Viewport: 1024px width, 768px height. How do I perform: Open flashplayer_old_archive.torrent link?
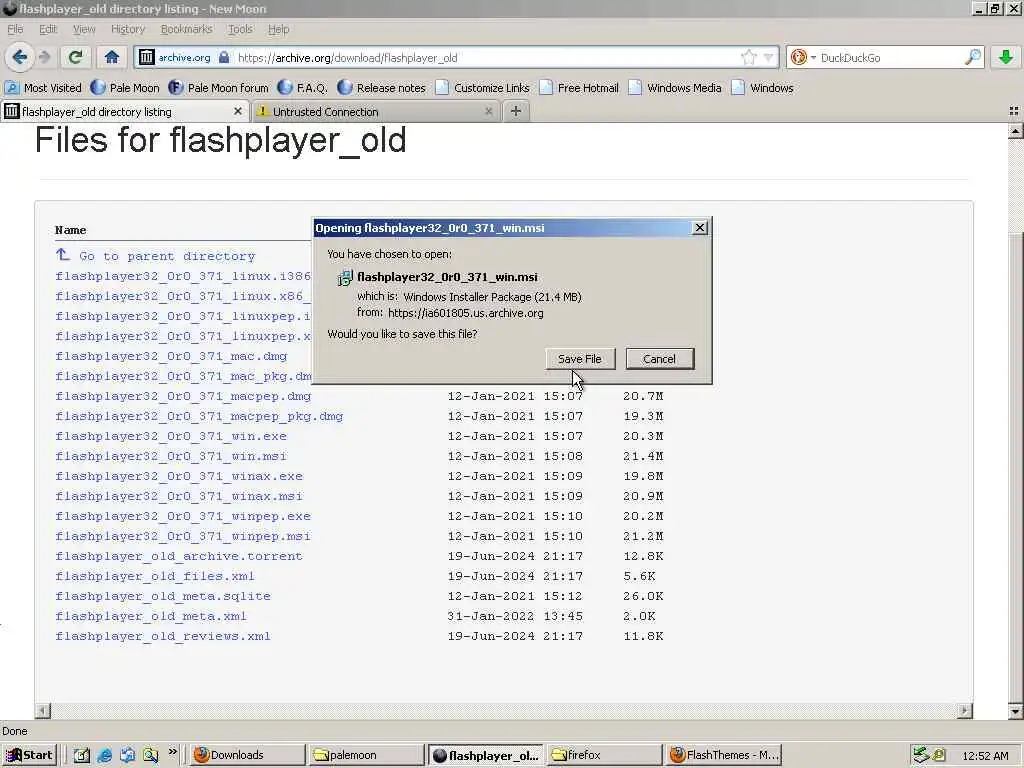pyautogui.click(x=179, y=556)
